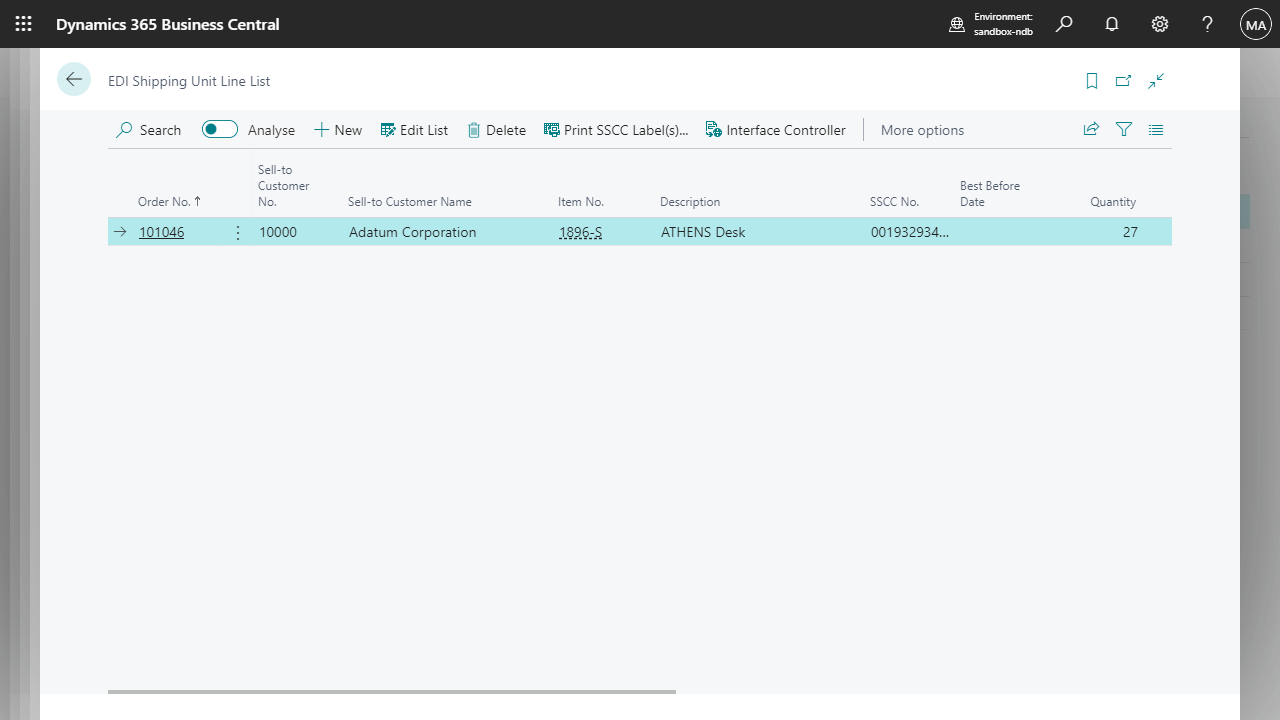Select Edit List in the action bar
1280x720 pixels.
pos(414,130)
